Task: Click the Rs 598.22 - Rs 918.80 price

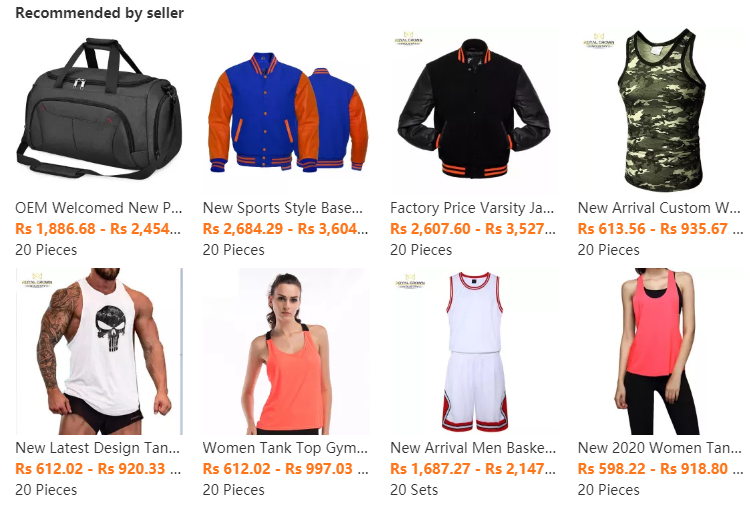Action: point(653,469)
